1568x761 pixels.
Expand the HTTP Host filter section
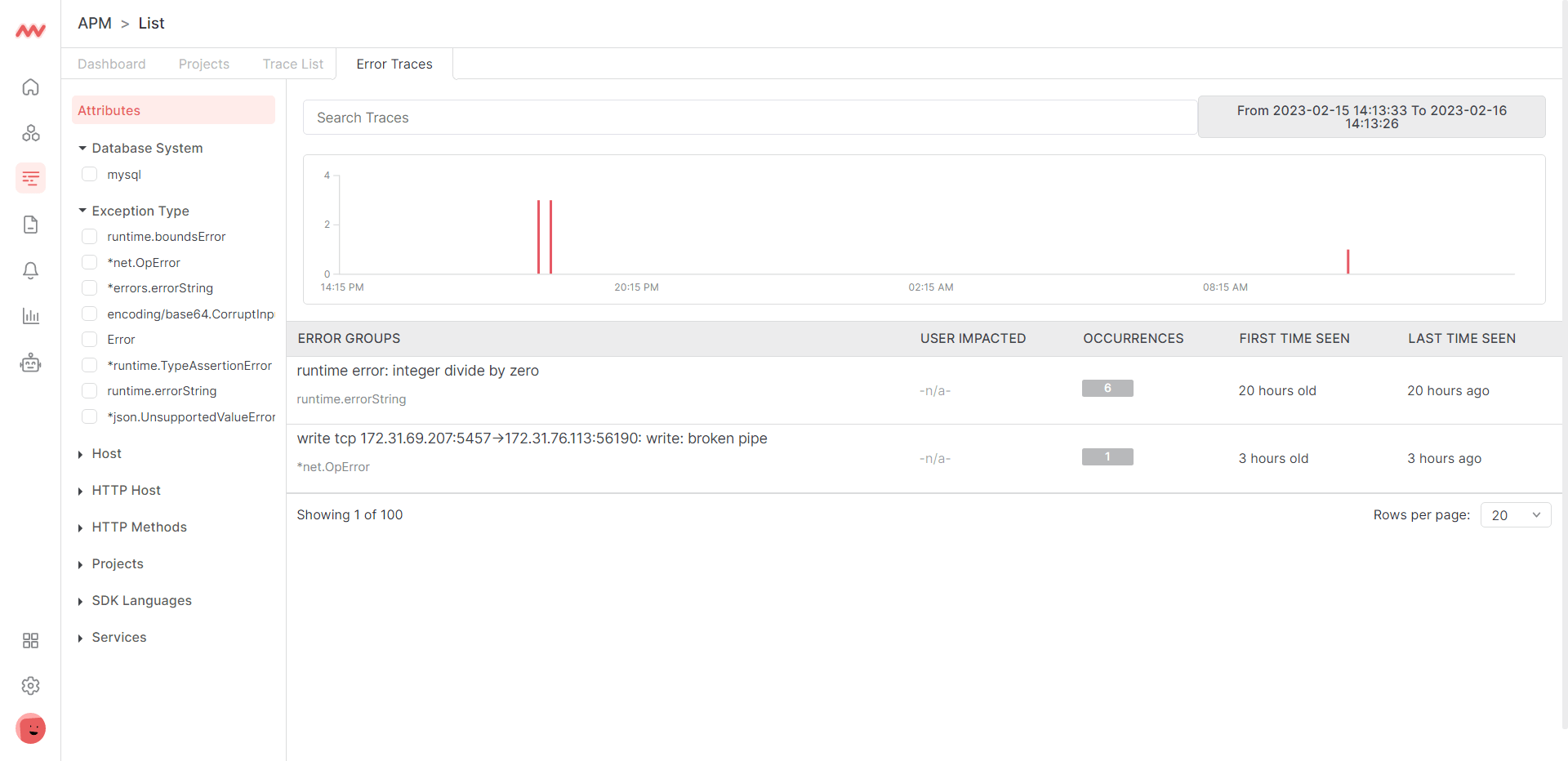click(x=119, y=491)
